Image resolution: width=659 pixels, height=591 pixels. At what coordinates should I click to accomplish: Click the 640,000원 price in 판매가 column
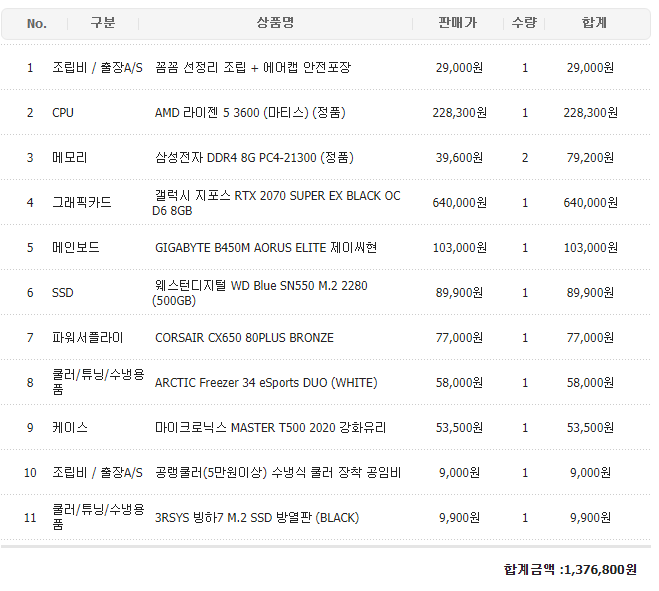point(459,203)
